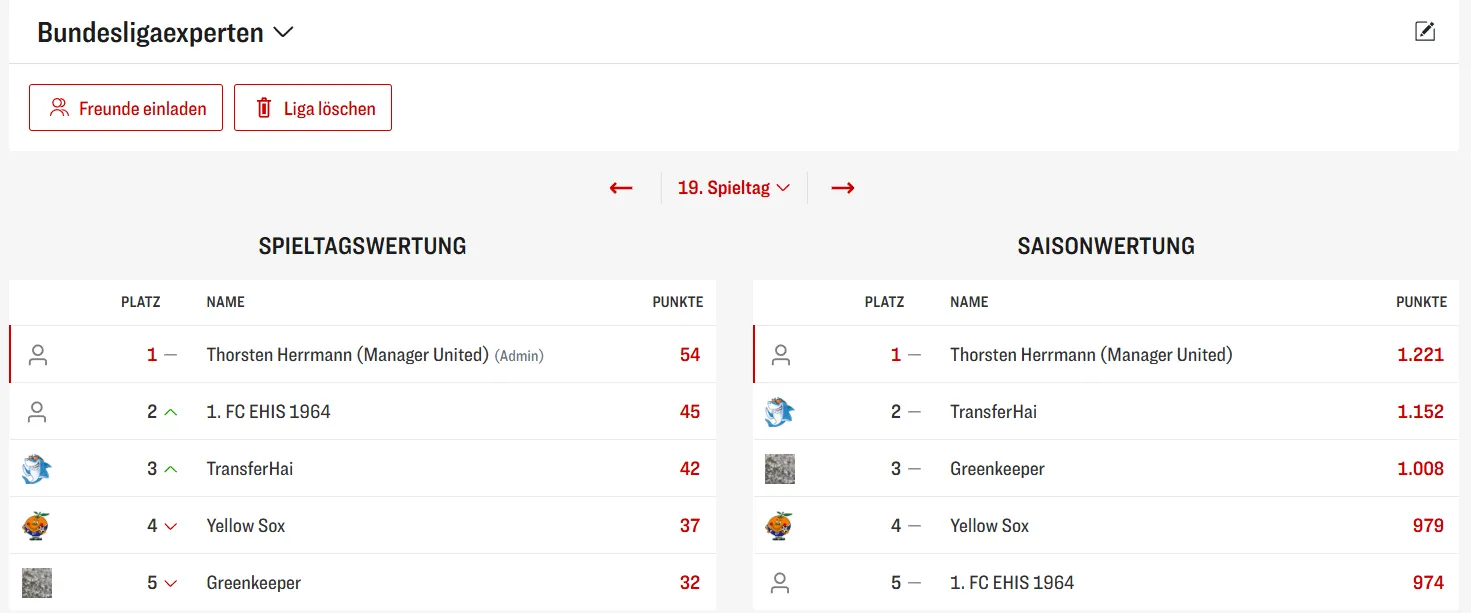The height and width of the screenshot is (613, 1471).
Task: Click the Punkte header in Saisonwertung
Action: pos(1421,302)
